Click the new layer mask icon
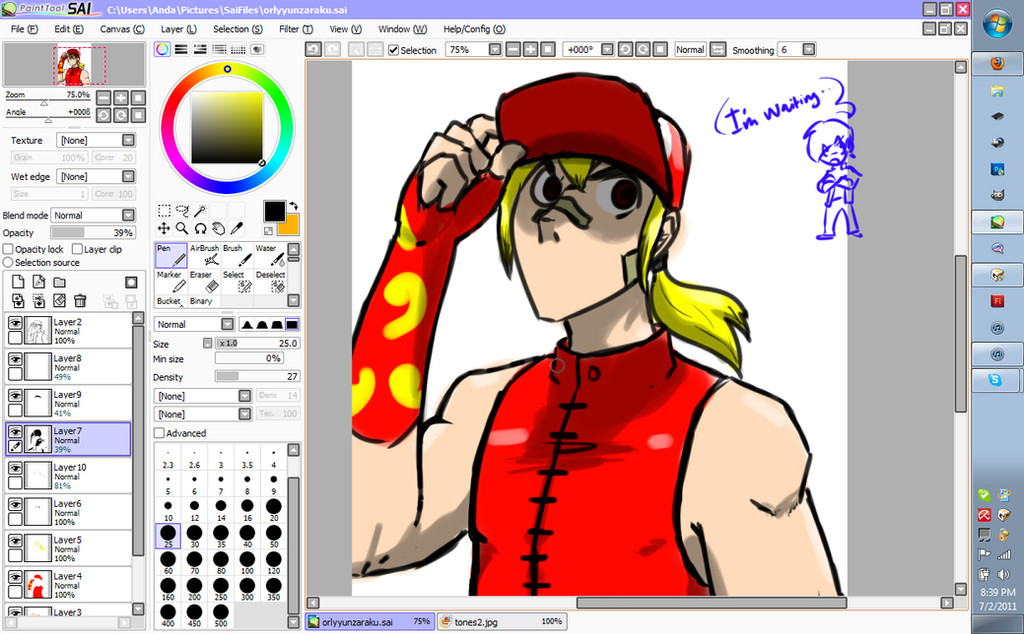The width and height of the screenshot is (1024, 634). pyautogui.click(x=131, y=282)
